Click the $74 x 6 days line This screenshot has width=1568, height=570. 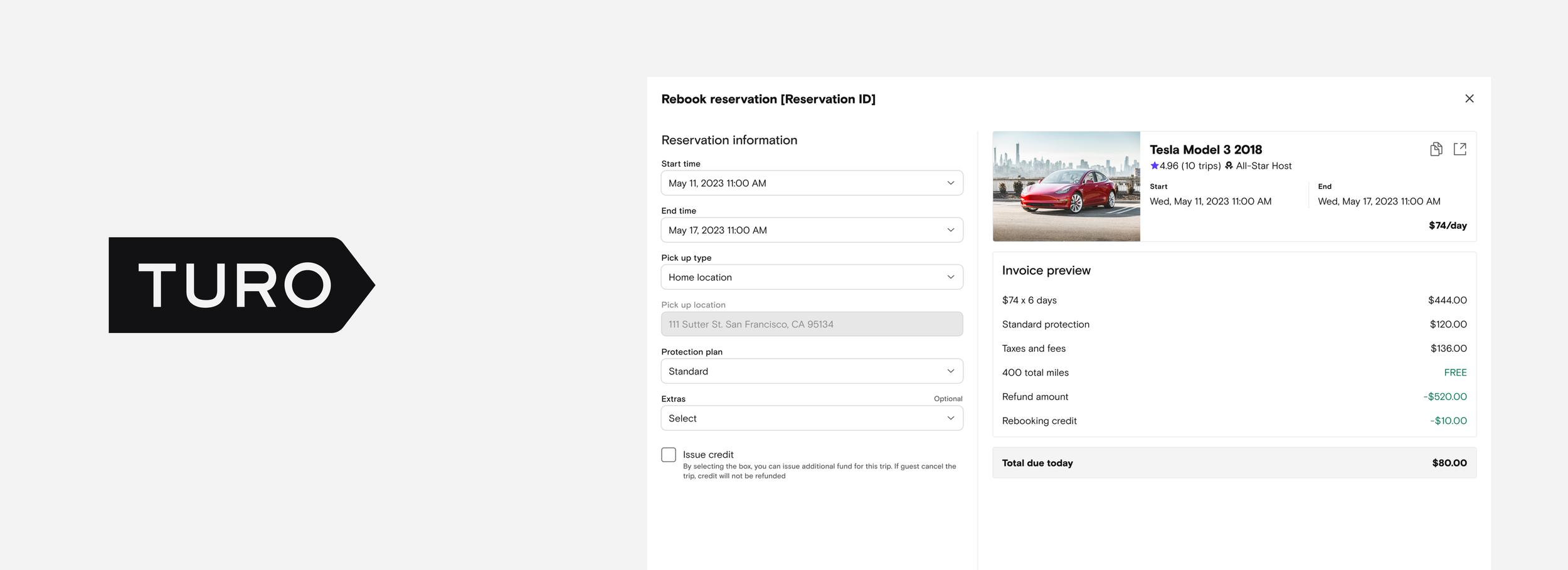(1234, 300)
